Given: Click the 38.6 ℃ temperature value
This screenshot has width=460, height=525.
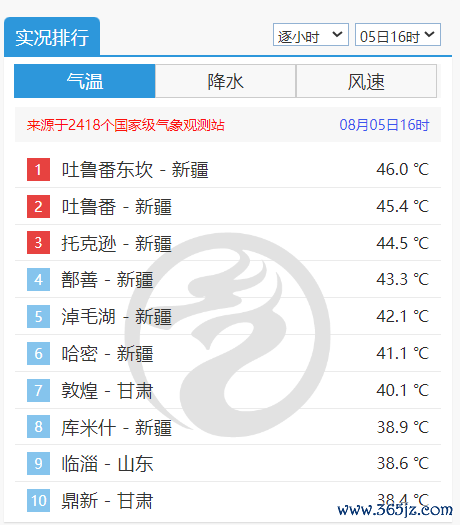Looking at the screenshot, I should (402, 463).
